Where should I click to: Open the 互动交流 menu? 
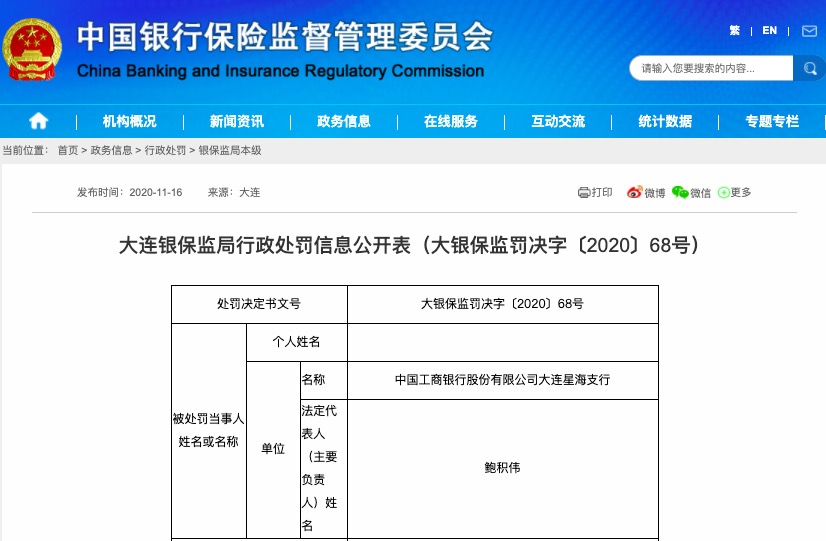558,122
